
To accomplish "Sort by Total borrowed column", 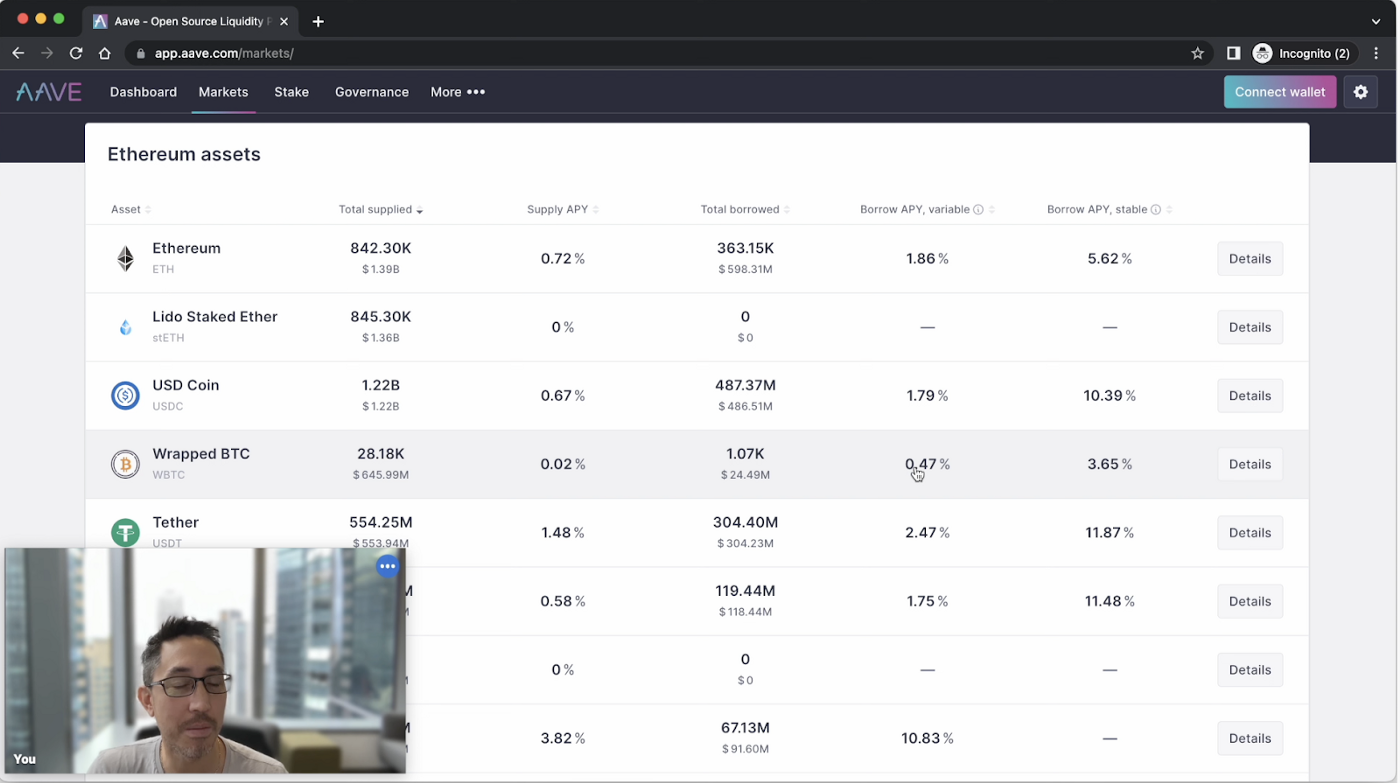I will [745, 210].
